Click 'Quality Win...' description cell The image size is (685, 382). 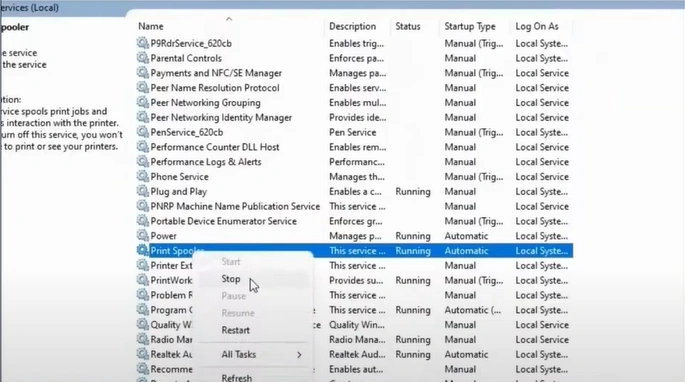click(x=357, y=325)
